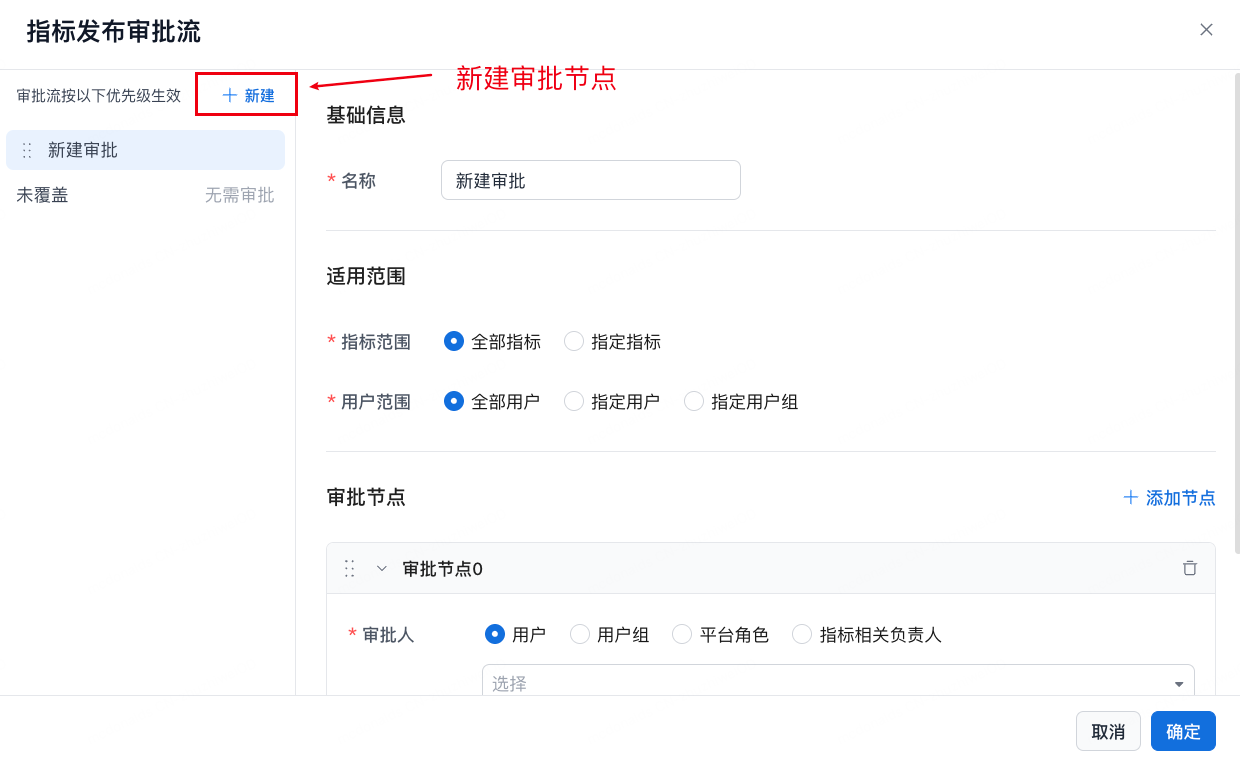Click the plus 新建 button in left panel
The width and height of the screenshot is (1240, 761).
coord(247,95)
